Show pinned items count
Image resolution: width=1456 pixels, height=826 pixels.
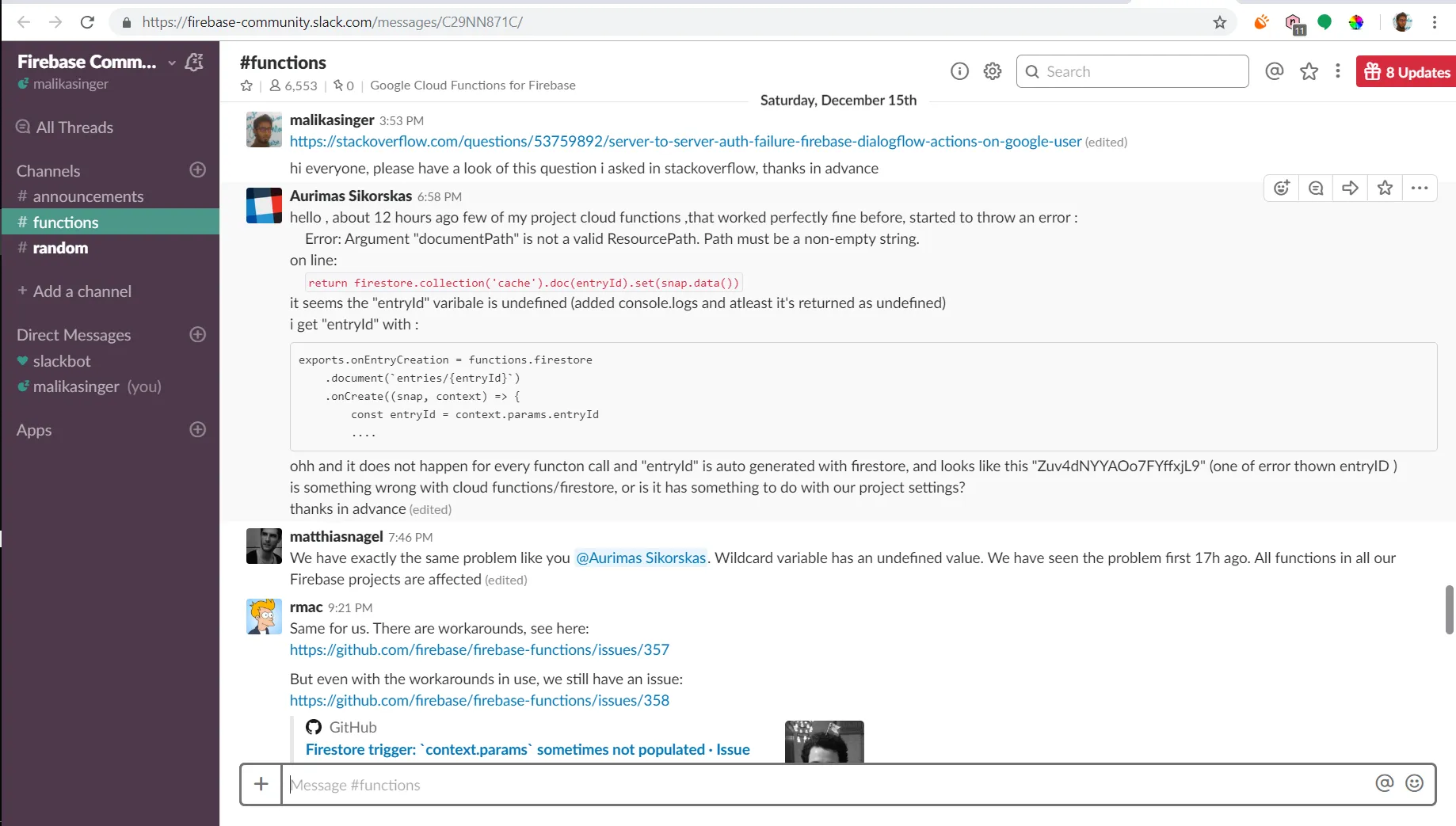coord(344,86)
